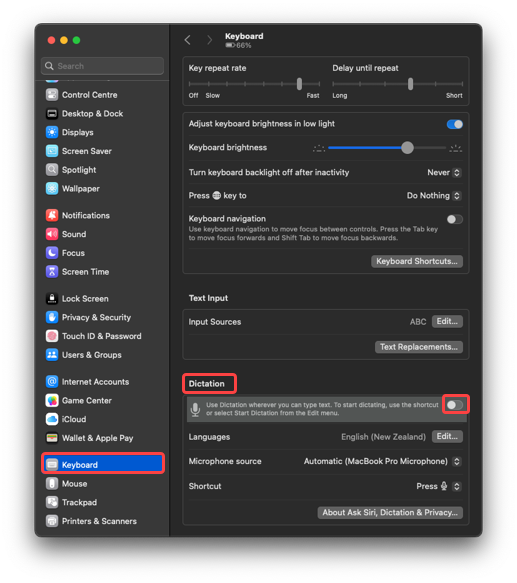Click Edit… next to Input Sources

click(447, 321)
